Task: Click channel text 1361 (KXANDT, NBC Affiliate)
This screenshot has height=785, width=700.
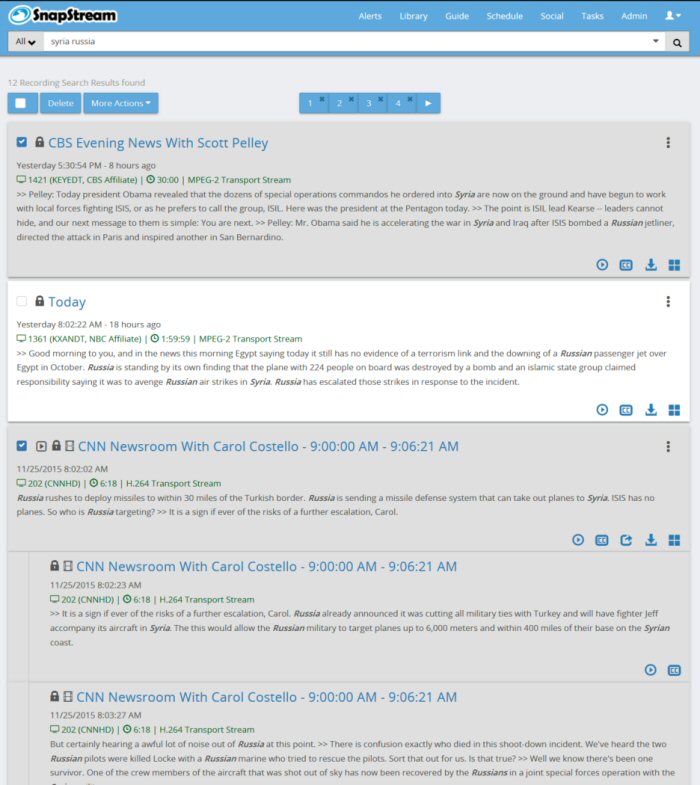Action: (85, 339)
